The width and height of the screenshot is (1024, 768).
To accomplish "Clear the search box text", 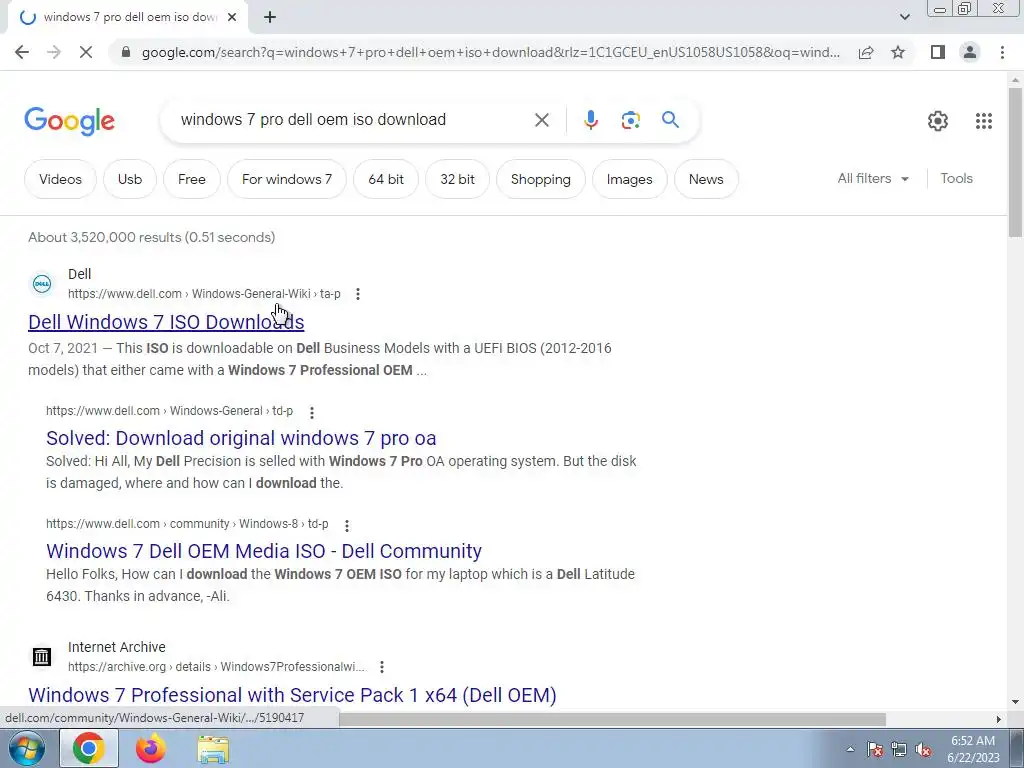I will point(541,120).
